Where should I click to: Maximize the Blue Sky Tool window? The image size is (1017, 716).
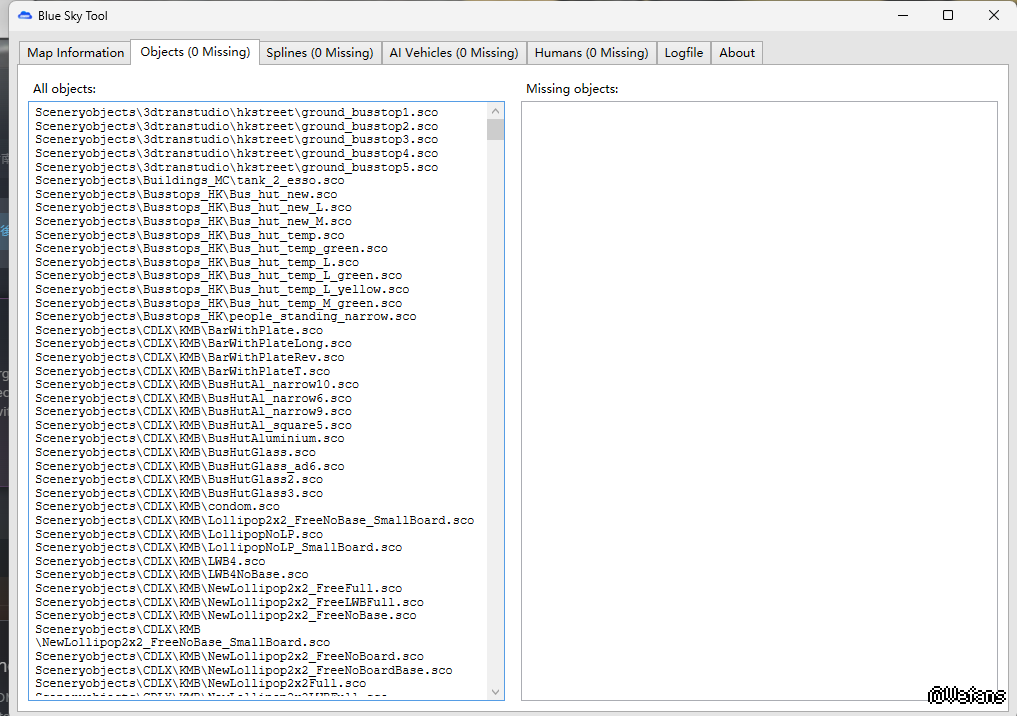pos(948,16)
